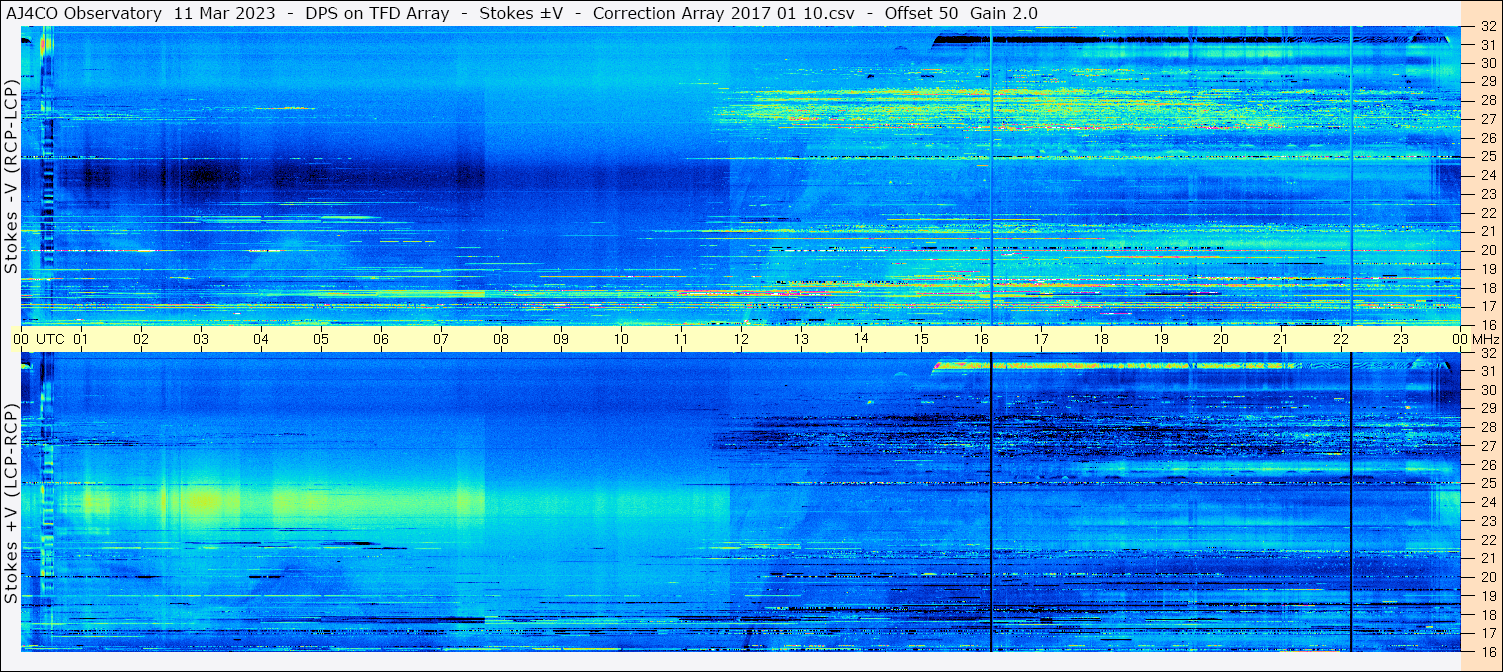1503x672 pixels.
Task: Click the 16 hour tick label on the time axis
Action: click(981, 339)
